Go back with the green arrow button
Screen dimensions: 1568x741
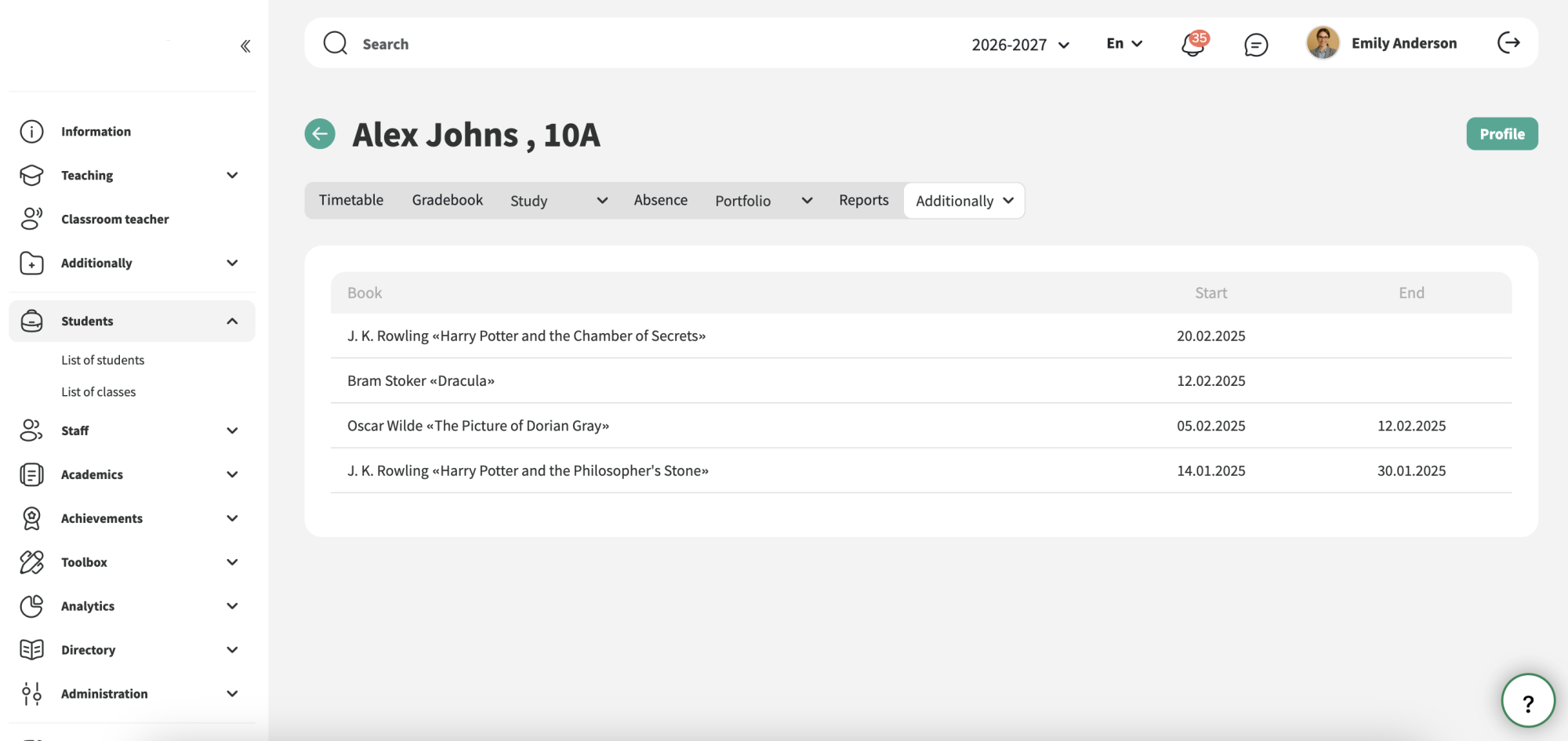point(320,134)
